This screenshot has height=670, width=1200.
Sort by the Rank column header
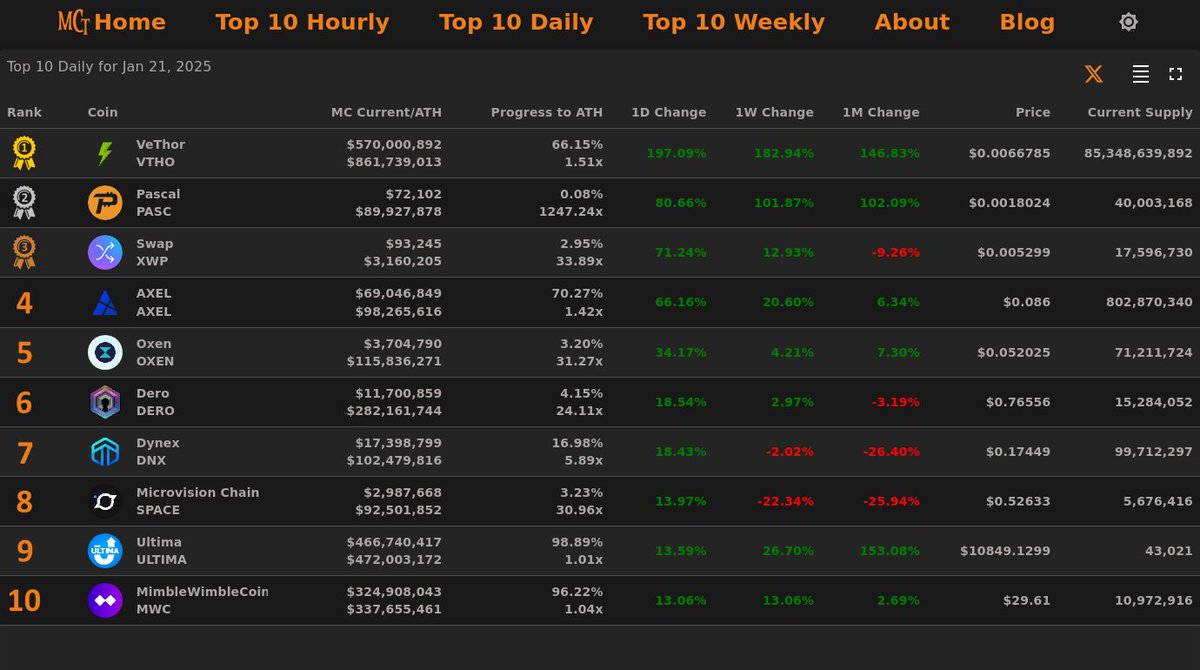point(24,113)
